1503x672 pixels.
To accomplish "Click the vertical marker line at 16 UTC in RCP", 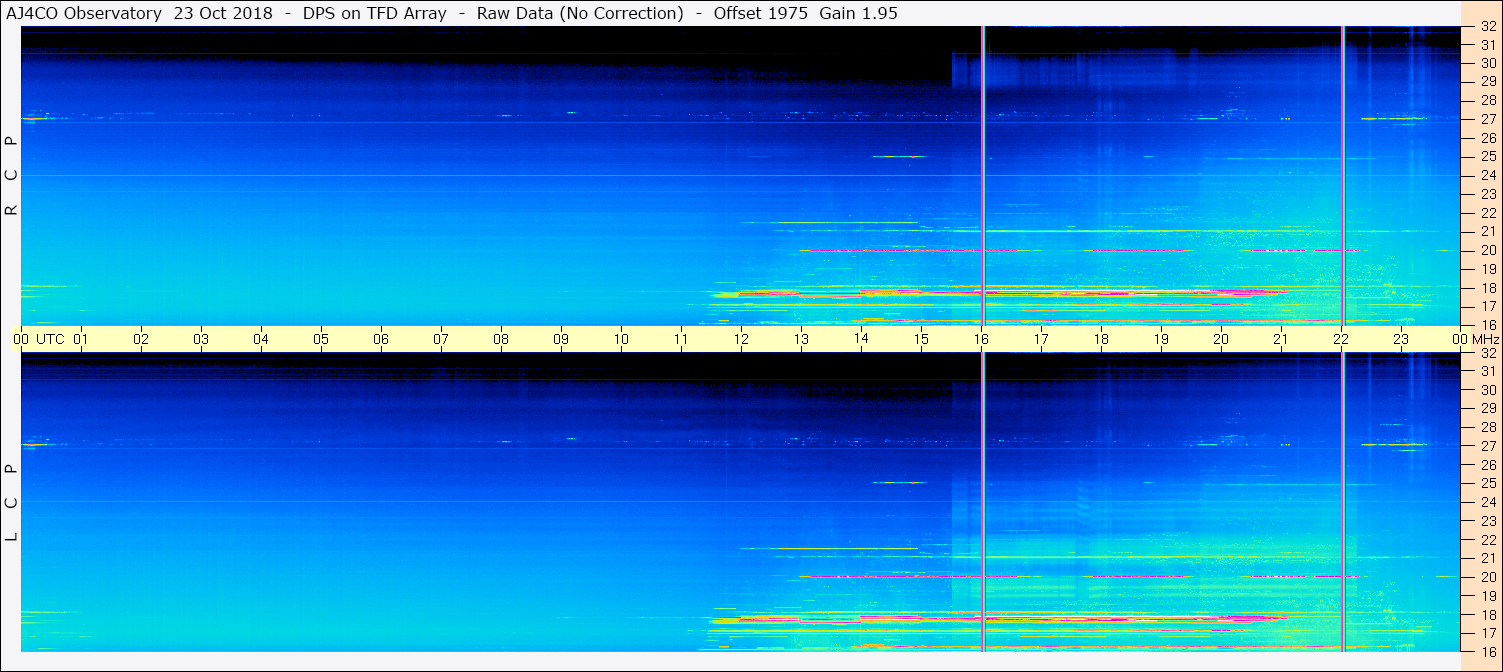I will tap(983, 175).
